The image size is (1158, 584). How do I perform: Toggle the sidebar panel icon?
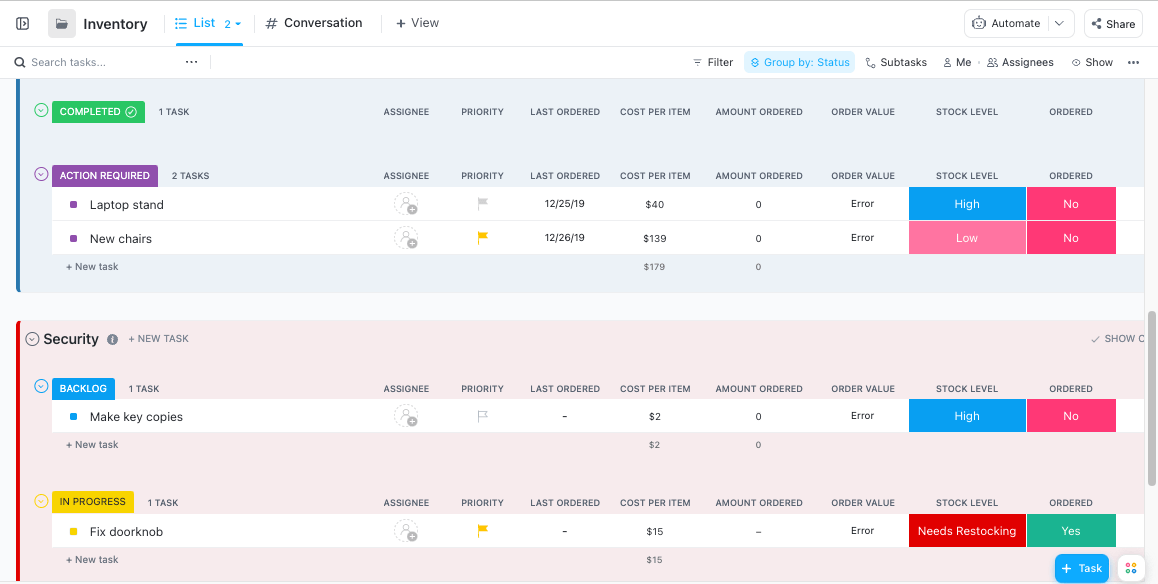coord(23,24)
